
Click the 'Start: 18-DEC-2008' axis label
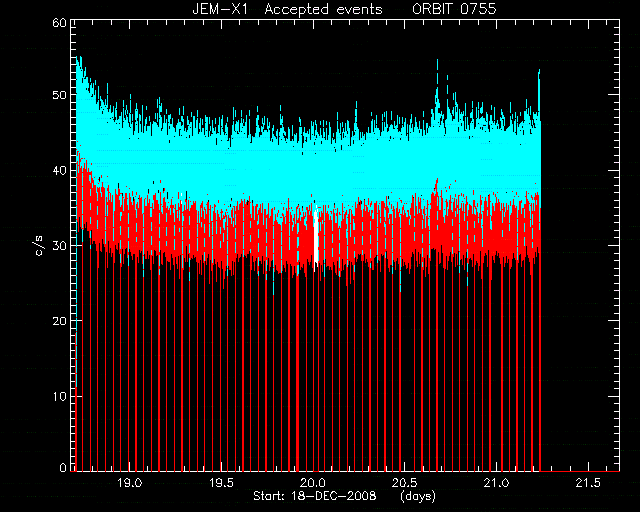pos(315,496)
